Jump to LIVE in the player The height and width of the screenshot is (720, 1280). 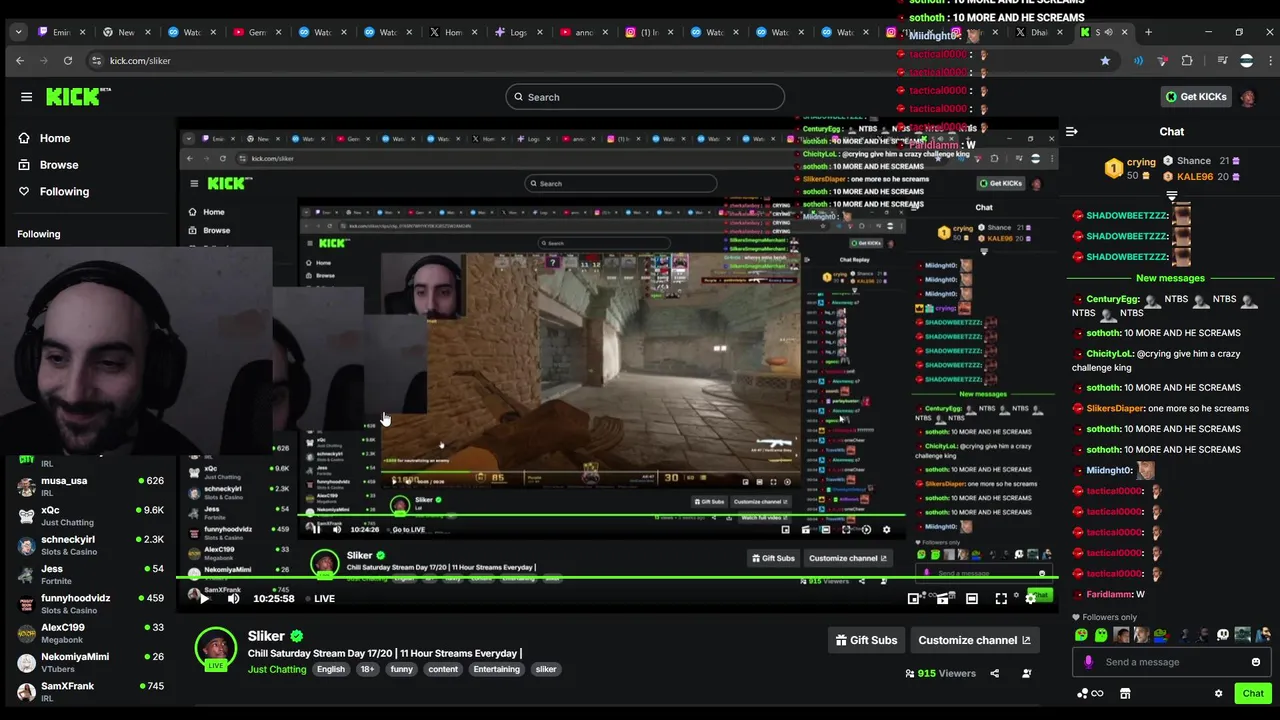[318, 598]
